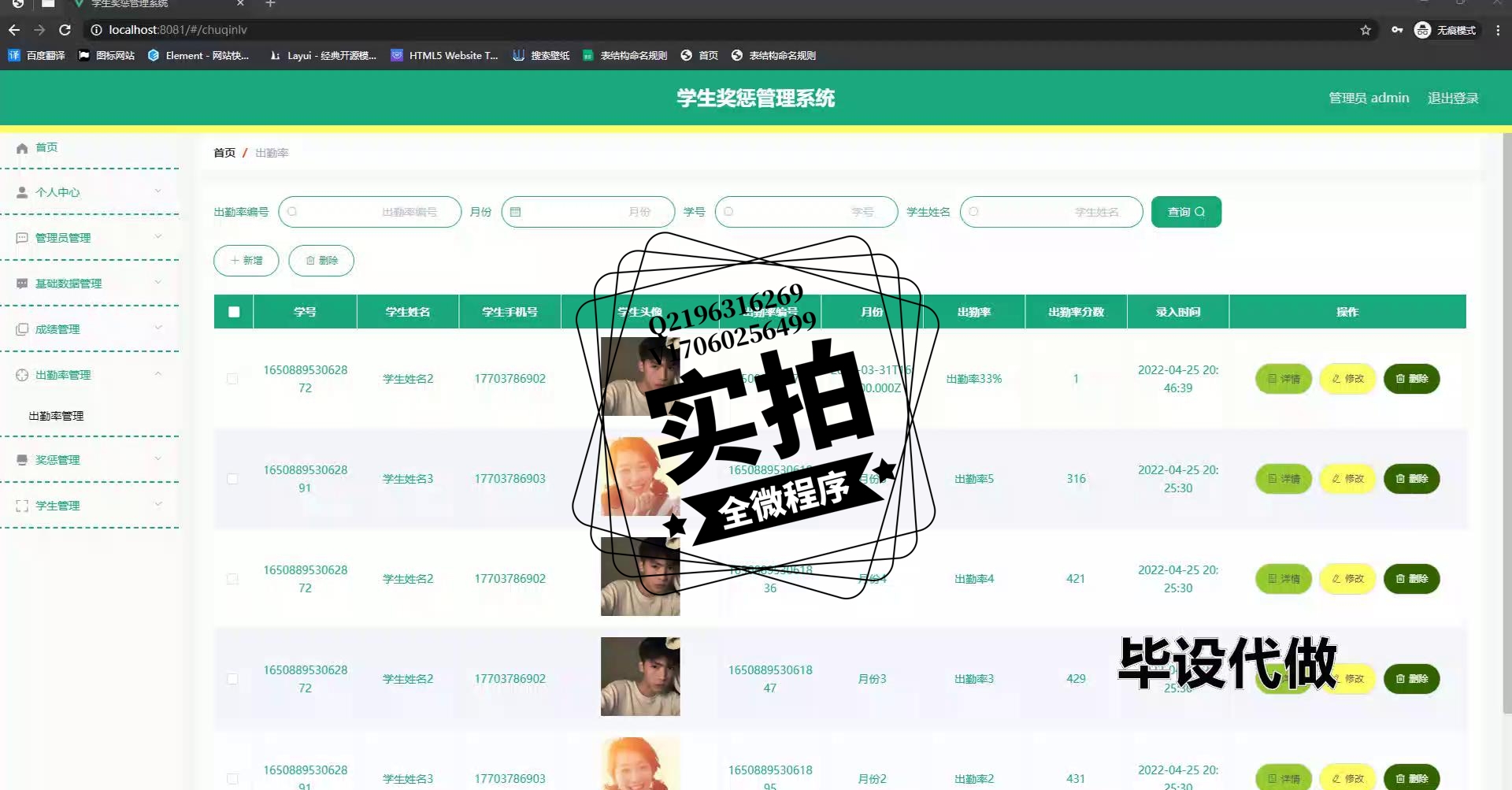Expand 基础数据管理 menu chevron
This screenshot has height=790, width=1512.
158,282
